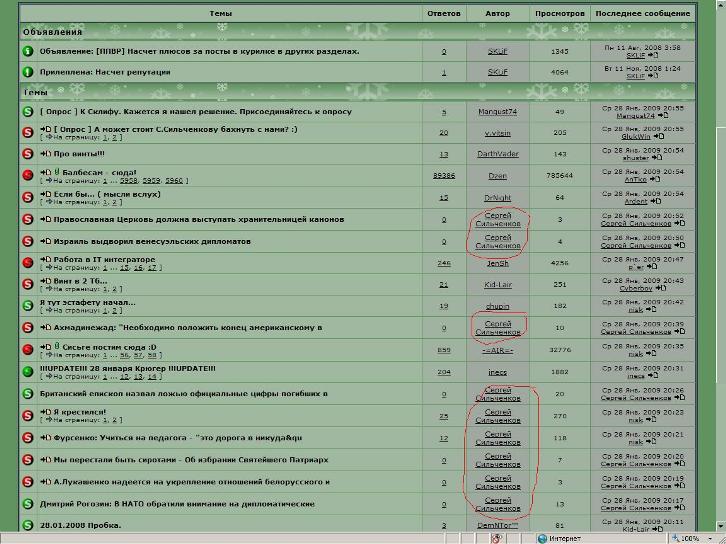Open last post icon next to Kid-Lair
The height and width of the screenshot is (544, 726).
click(657, 529)
